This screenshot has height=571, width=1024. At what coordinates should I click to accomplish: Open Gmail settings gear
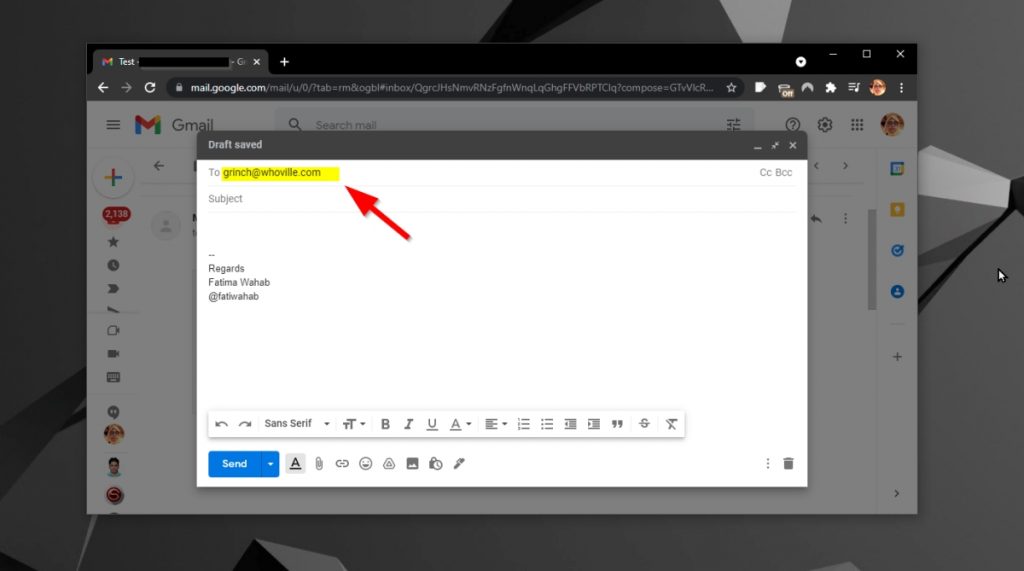(x=825, y=125)
